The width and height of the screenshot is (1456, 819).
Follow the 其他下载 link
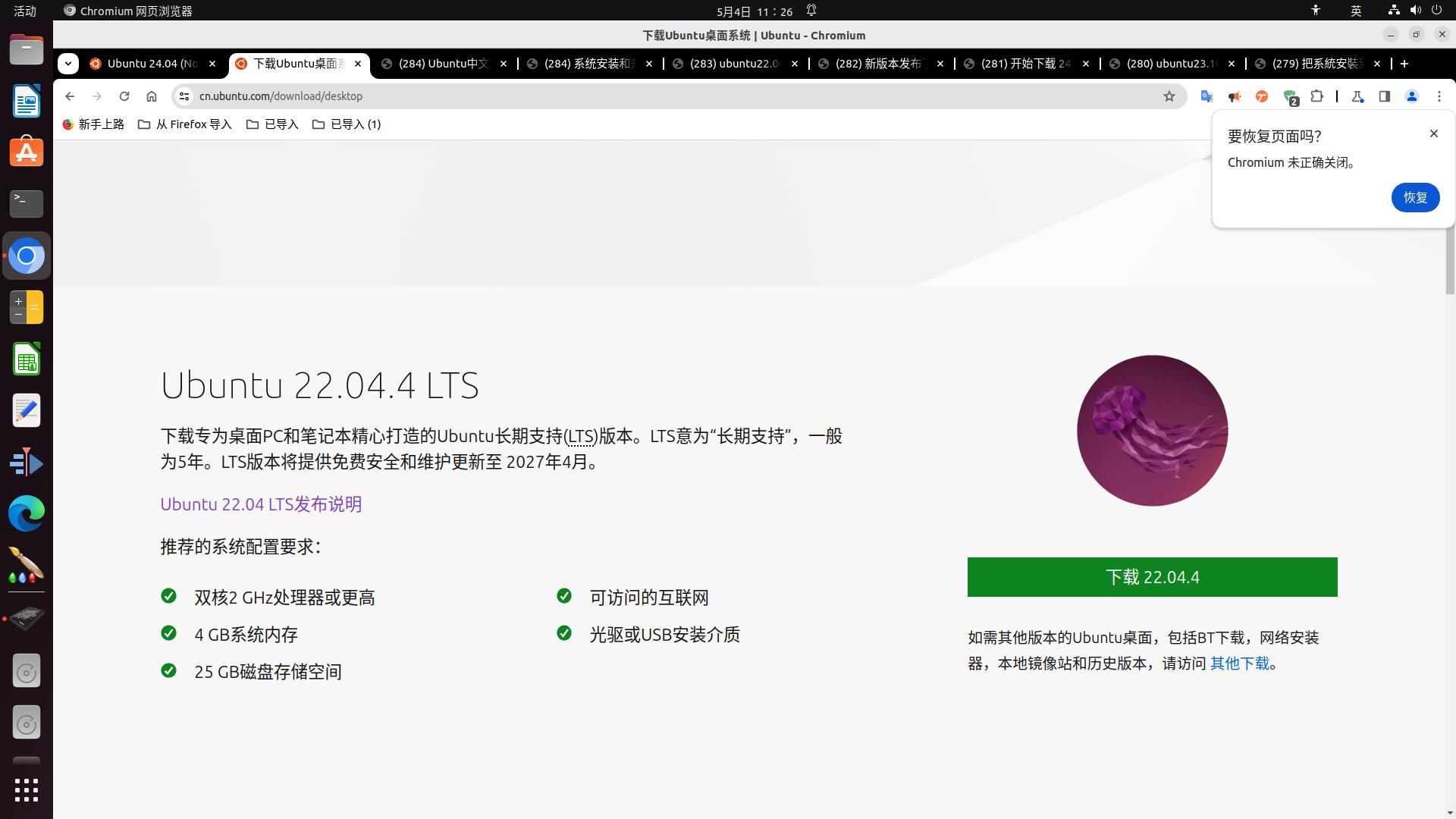[1239, 664]
